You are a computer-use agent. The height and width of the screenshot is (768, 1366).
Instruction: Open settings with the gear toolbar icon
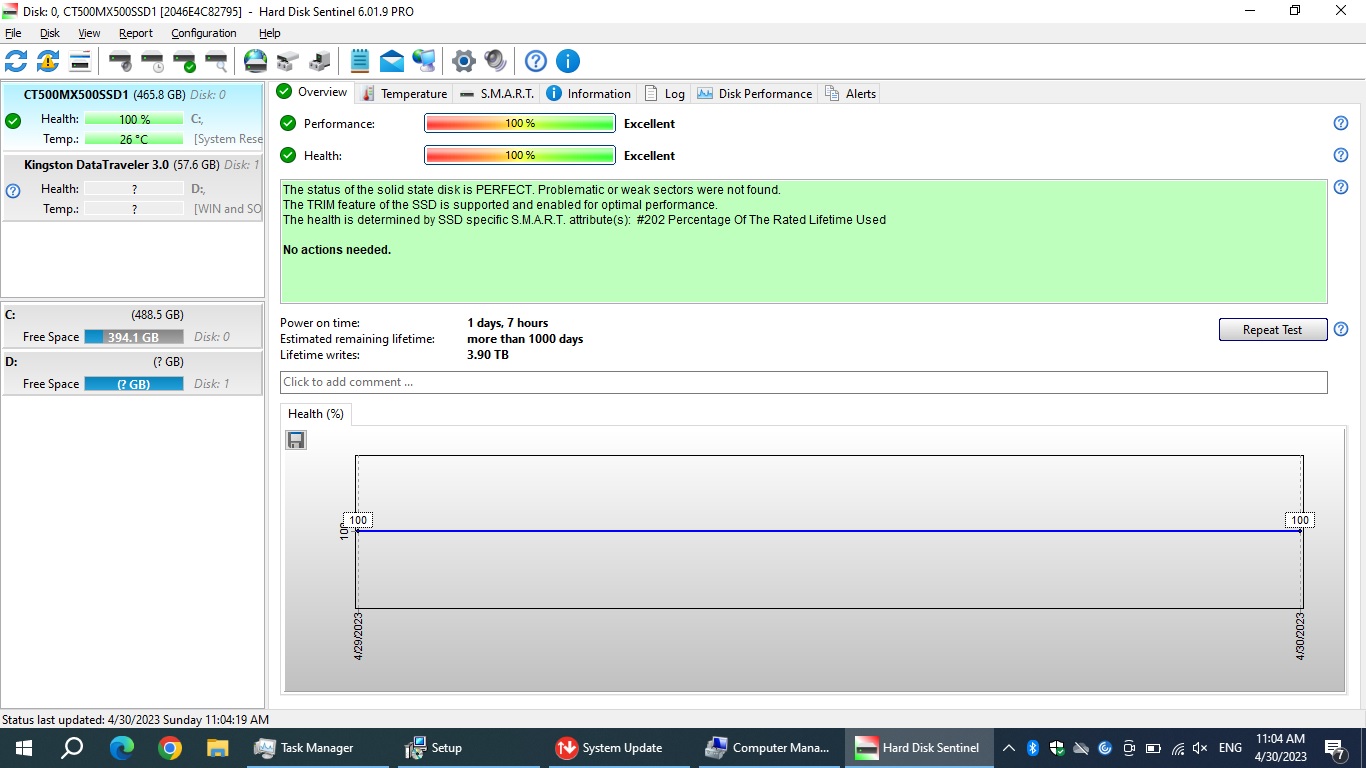[x=463, y=61]
